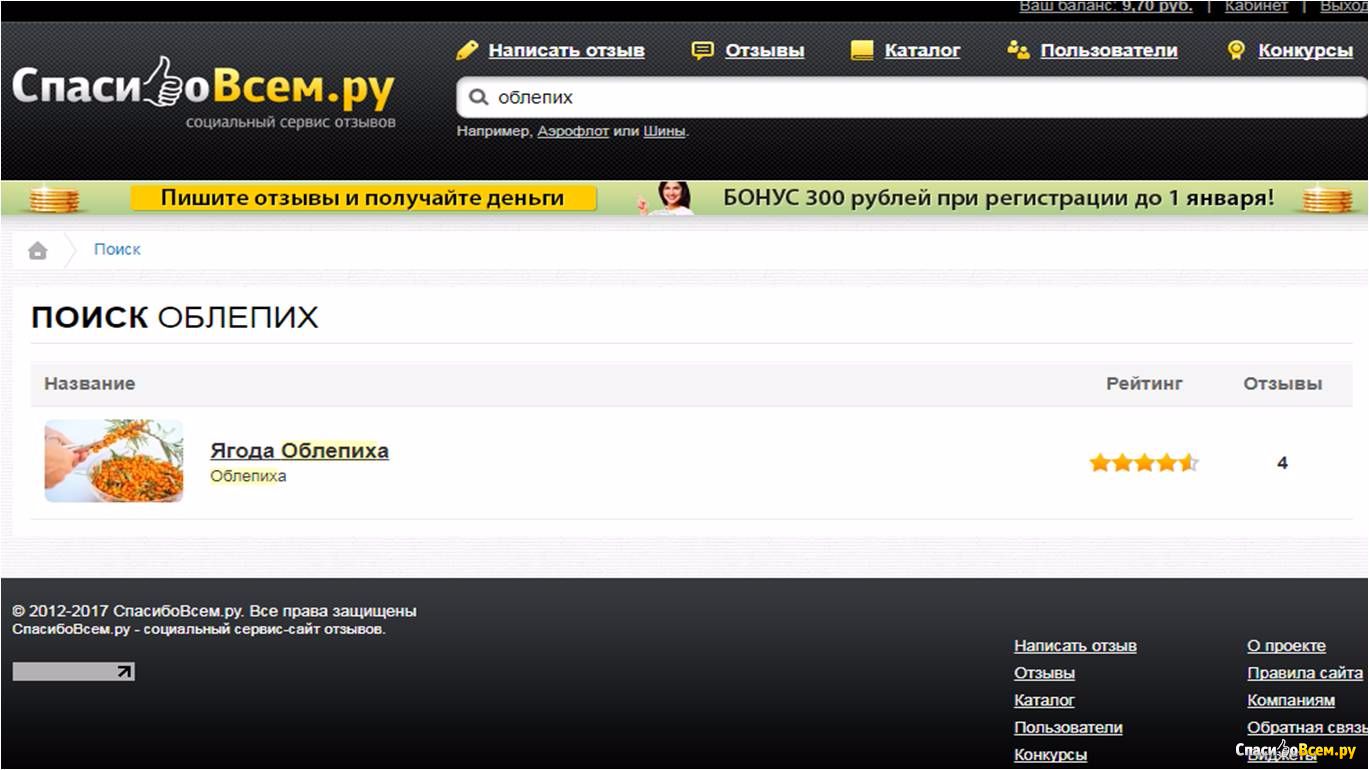Click the award icon beside Конкурсы

pyautogui.click(x=1236, y=50)
